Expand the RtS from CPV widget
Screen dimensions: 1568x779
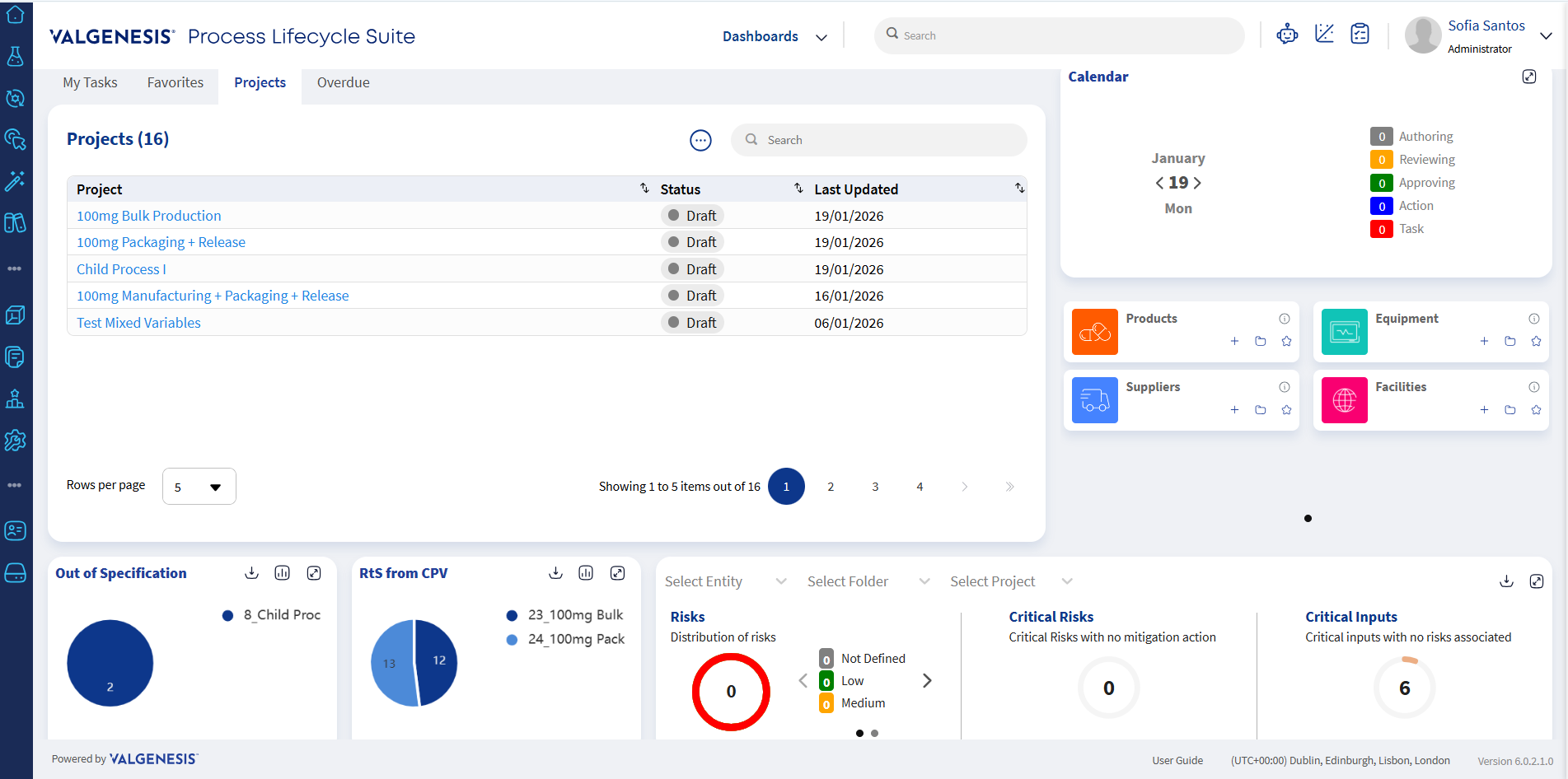617,573
